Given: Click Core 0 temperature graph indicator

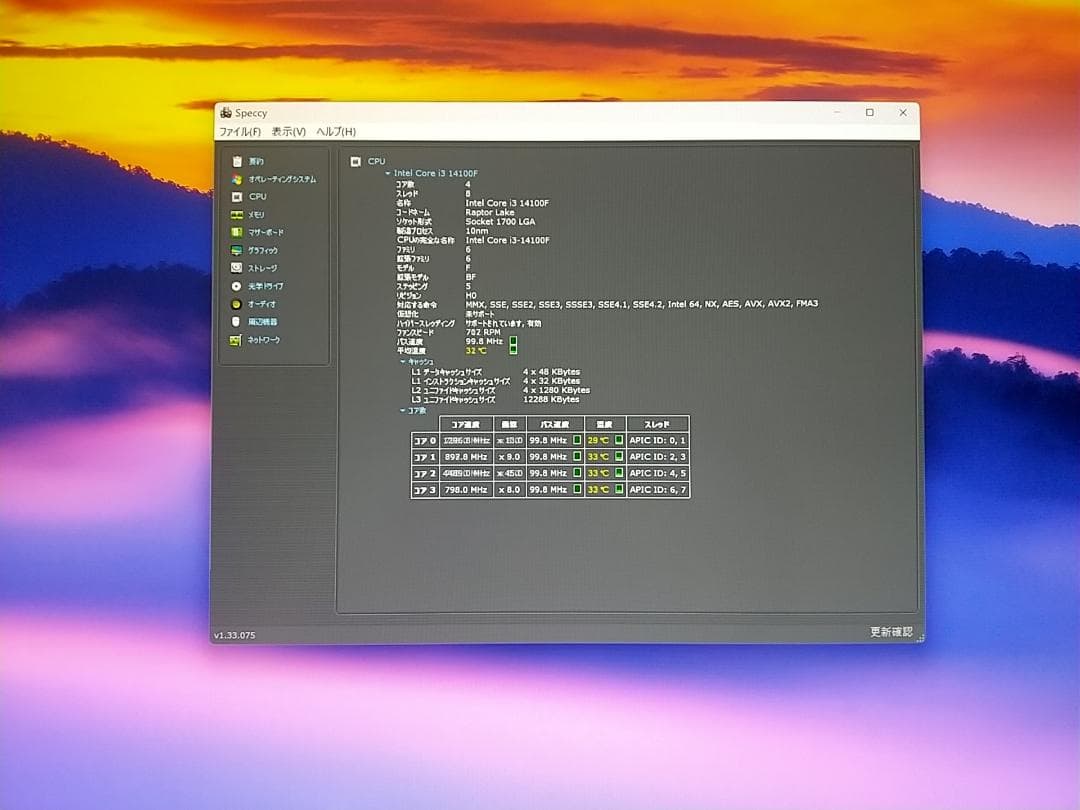Looking at the screenshot, I should pyautogui.click(x=618, y=440).
